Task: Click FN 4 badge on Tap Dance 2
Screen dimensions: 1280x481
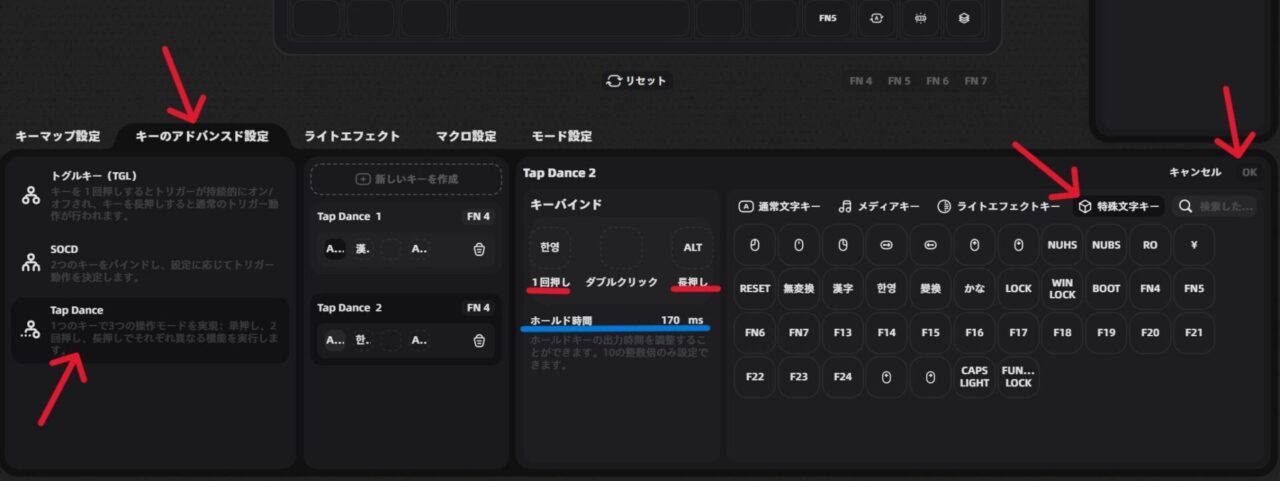Action: click(x=478, y=307)
